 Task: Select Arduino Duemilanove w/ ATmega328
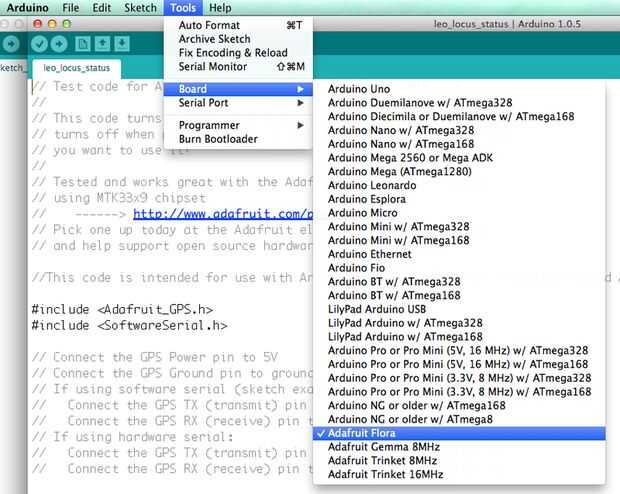(x=459, y=103)
